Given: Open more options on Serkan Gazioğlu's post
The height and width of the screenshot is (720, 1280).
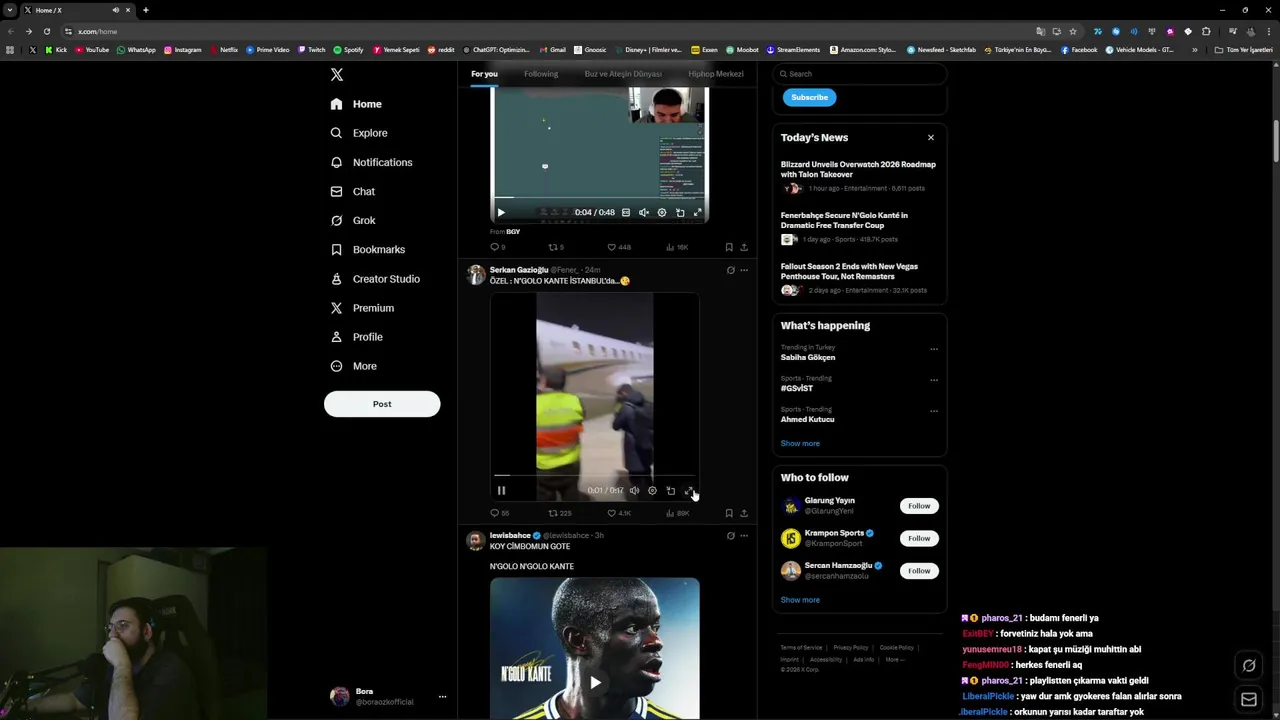Looking at the screenshot, I should click(744, 270).
